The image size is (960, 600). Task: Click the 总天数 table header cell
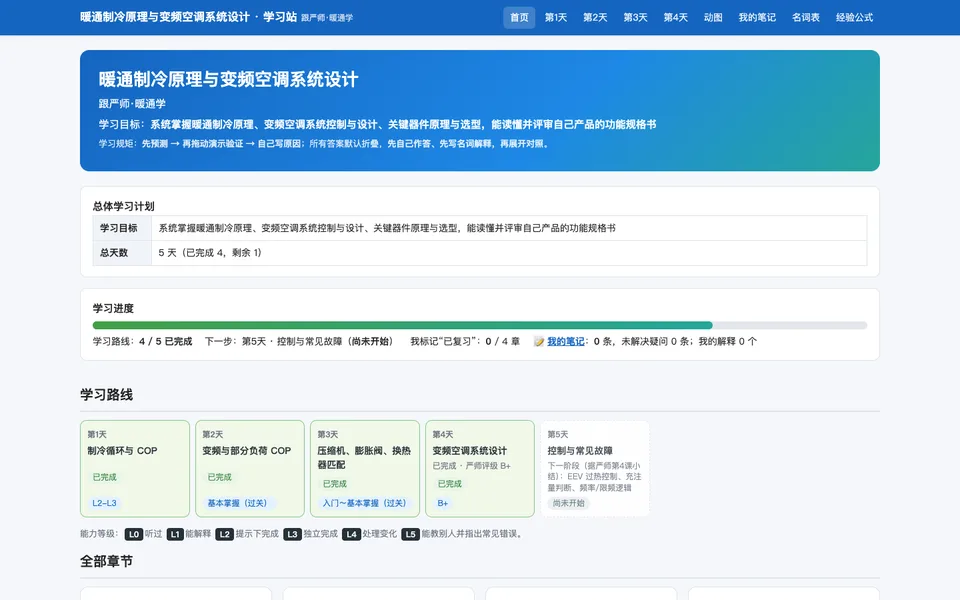pyautogui.click(x=122, y=253)
